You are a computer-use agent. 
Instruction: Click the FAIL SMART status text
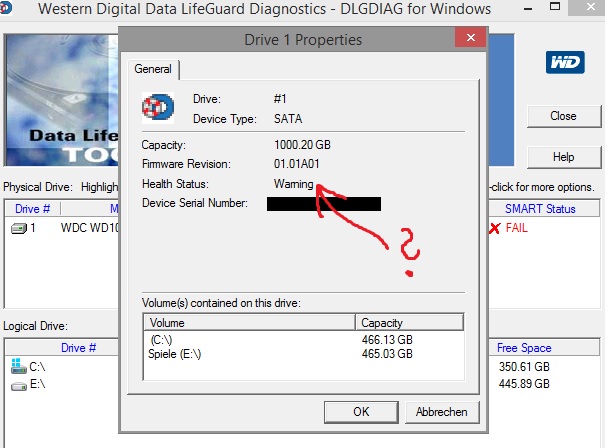click(x=517, y=228)
